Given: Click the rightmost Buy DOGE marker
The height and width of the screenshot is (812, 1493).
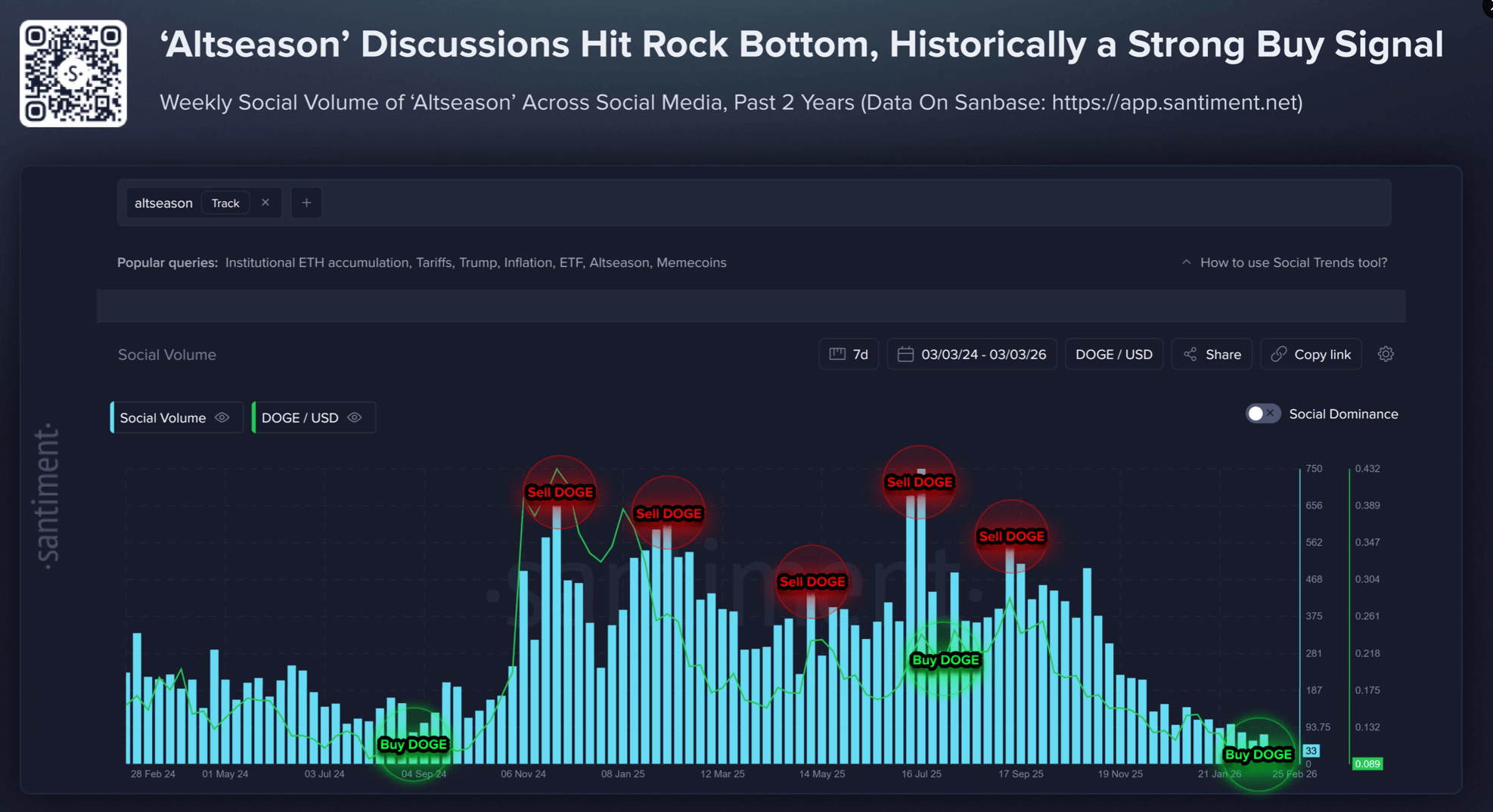Looking at the screenshot, I should pos(1258,754).
